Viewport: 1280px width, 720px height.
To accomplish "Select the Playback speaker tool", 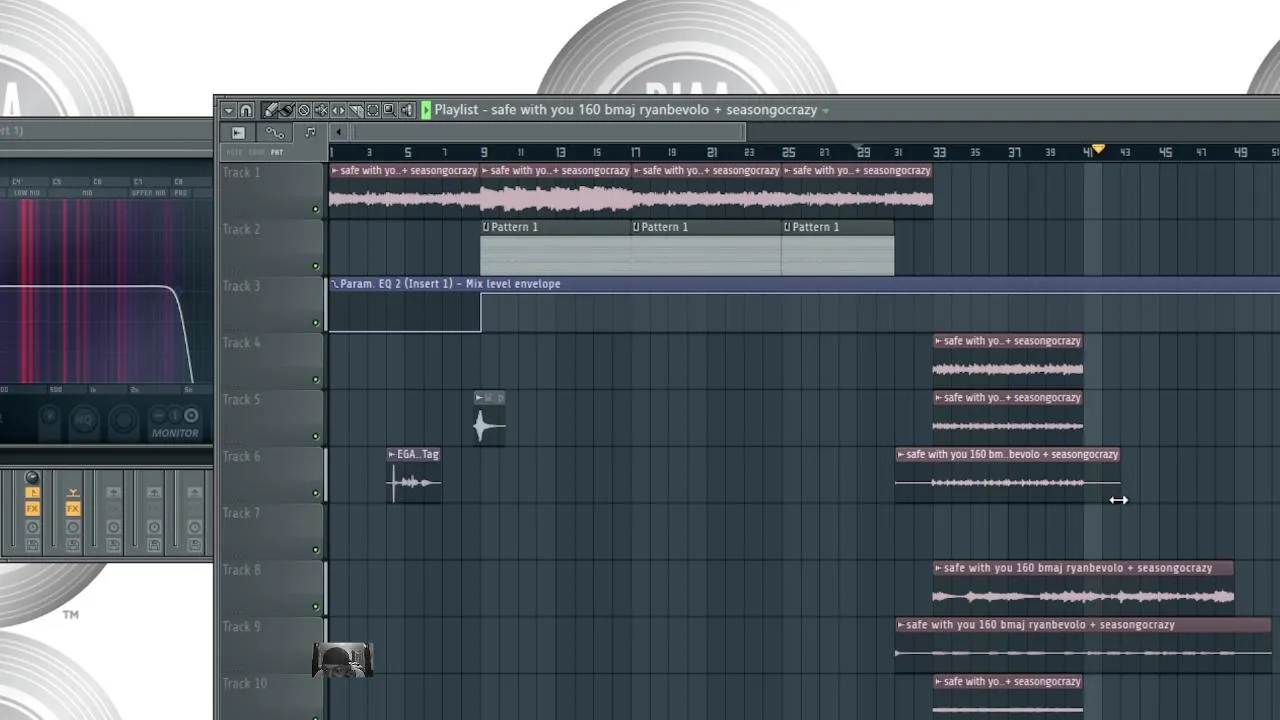I will 406,110.
